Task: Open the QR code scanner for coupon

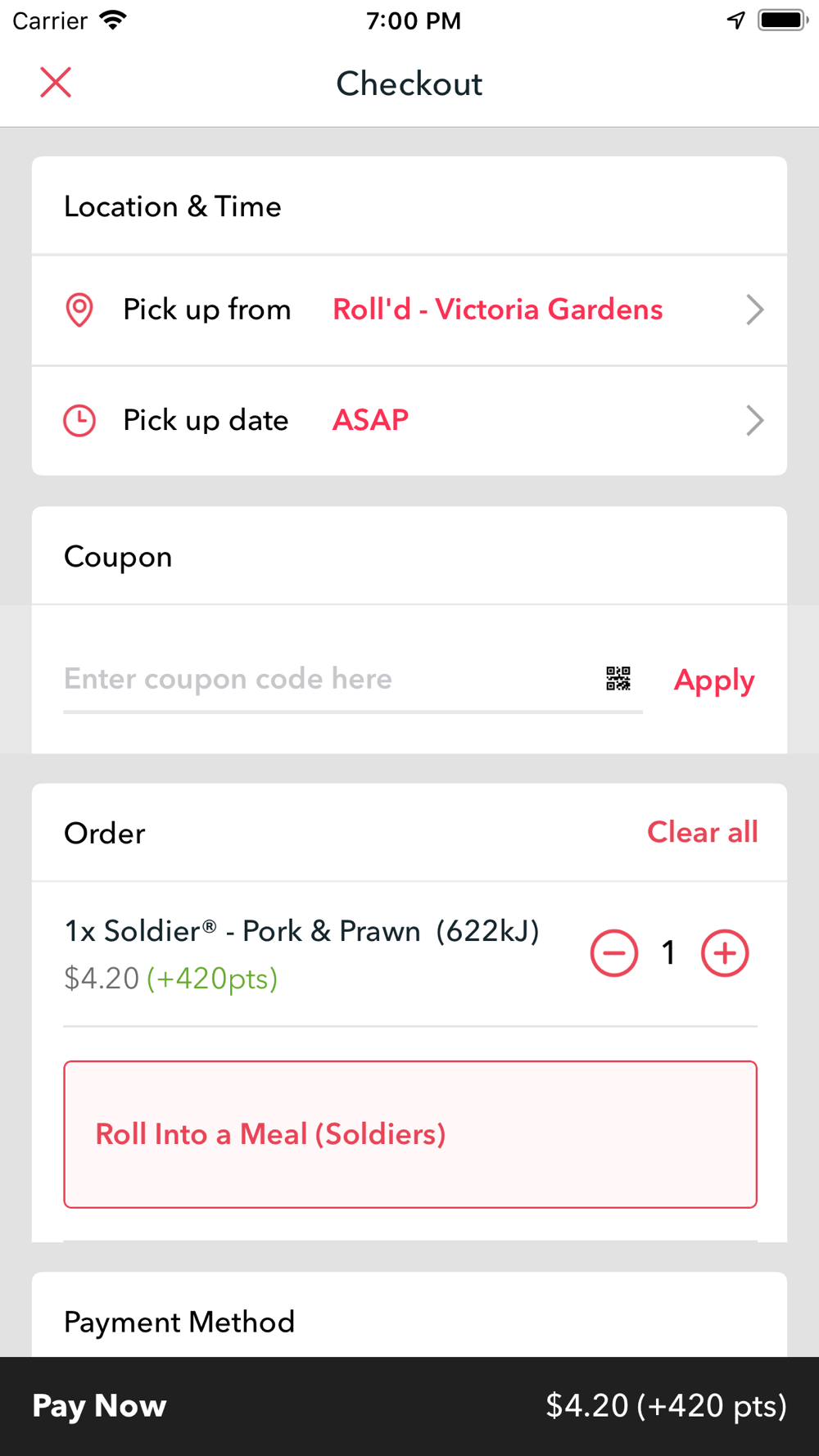Action: tap(618, 679)
